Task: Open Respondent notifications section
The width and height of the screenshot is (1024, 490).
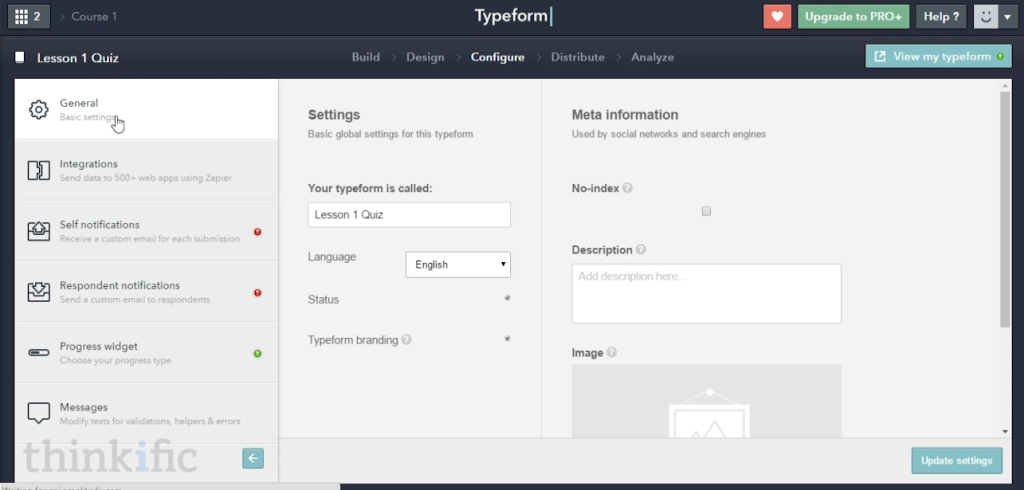Action: point(146,291)
